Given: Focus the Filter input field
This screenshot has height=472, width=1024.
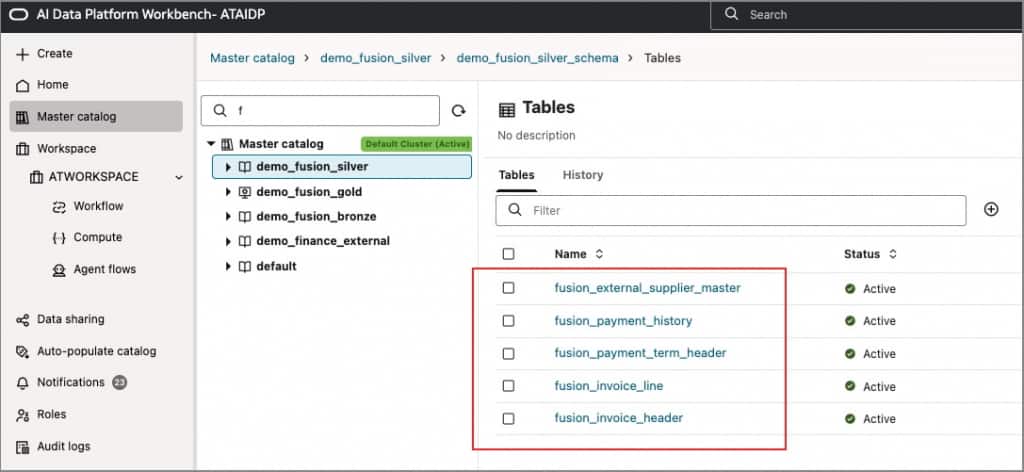Looking at the screenshot, I should pos(740,210).
